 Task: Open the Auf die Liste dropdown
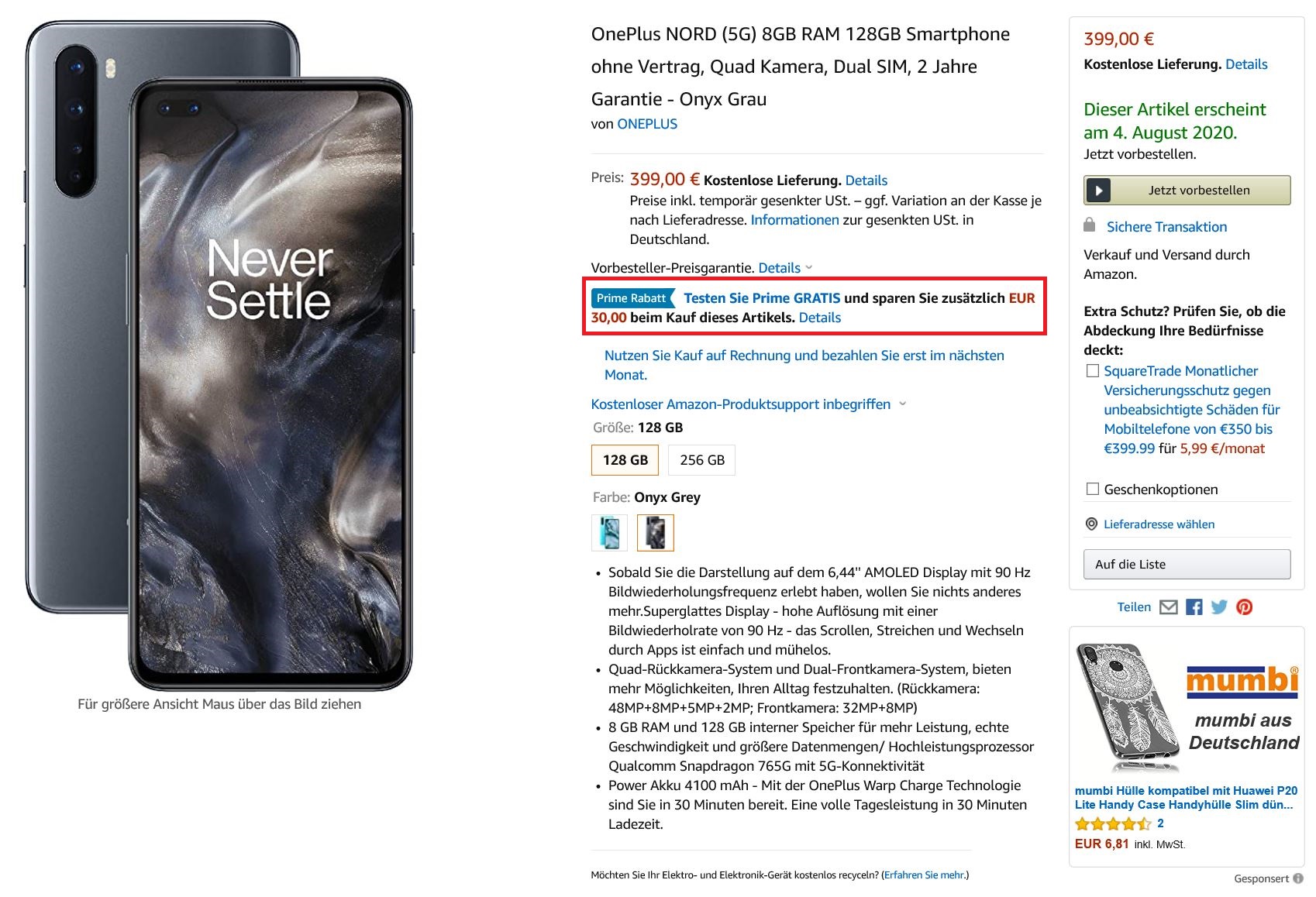click(1187, 564)
